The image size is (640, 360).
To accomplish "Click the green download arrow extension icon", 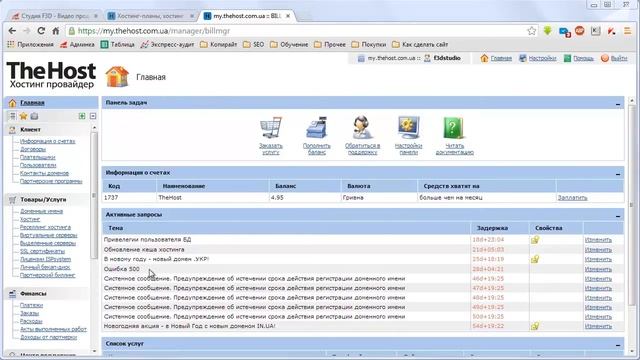I will point(547,31).
